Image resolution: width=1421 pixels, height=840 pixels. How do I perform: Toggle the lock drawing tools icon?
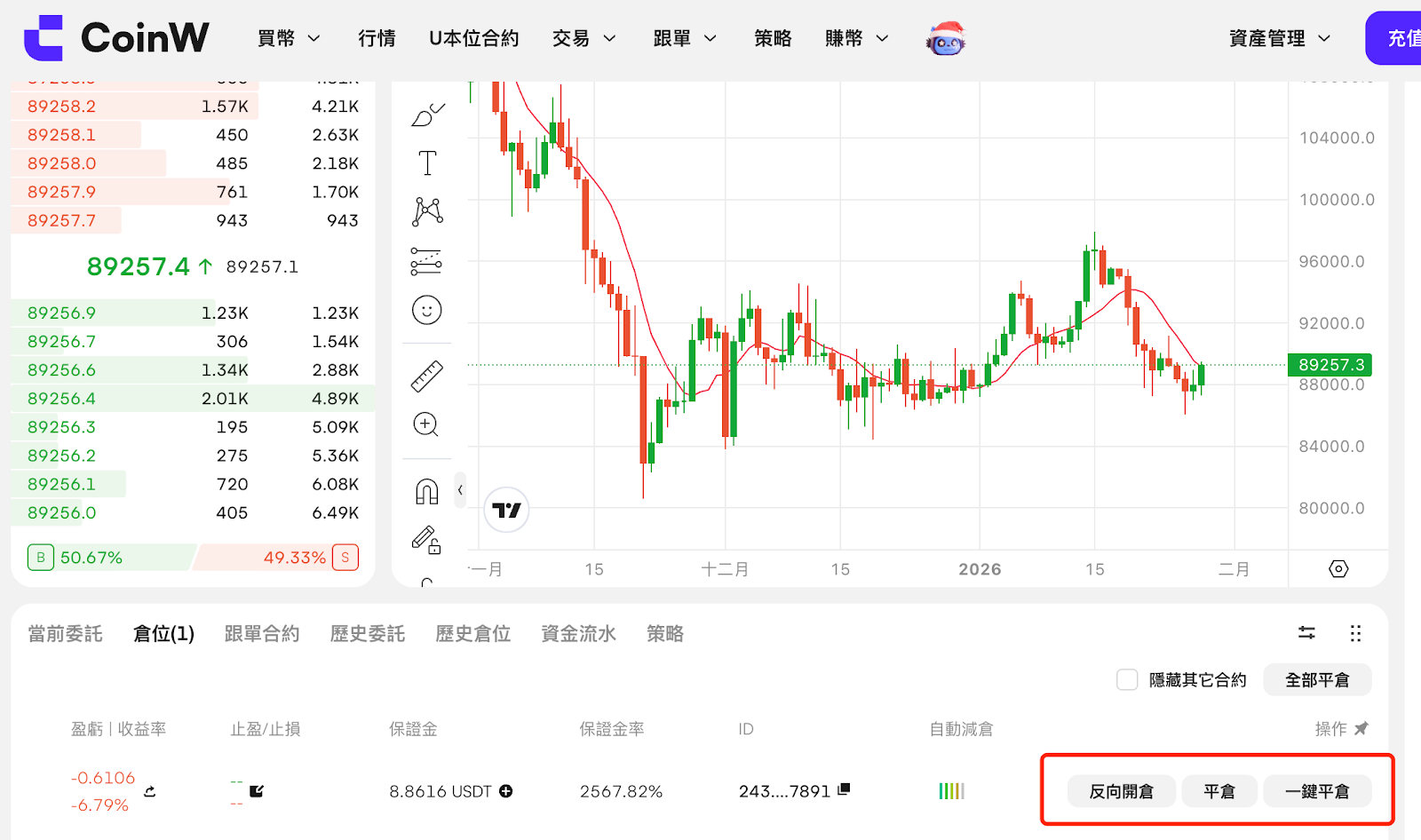tap(427, 540)
